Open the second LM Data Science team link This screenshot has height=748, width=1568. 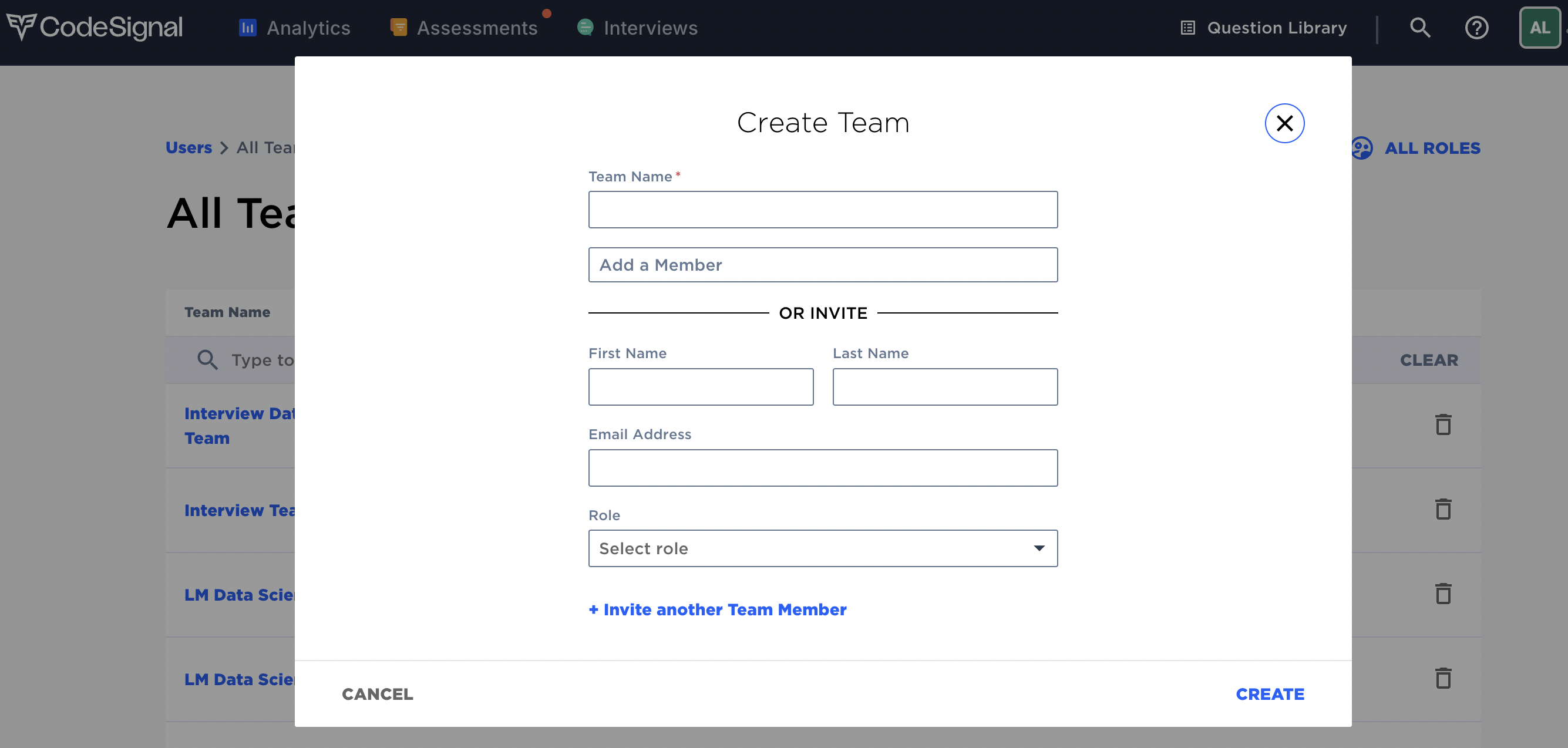239,680
